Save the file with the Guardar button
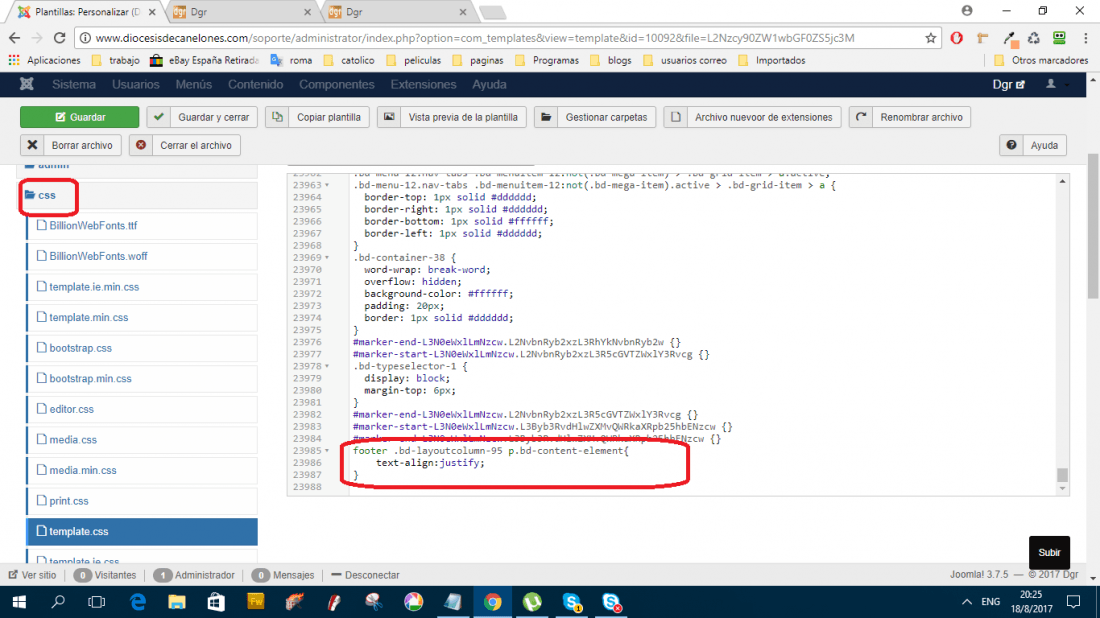Screen dimensions: 1100x618 (79, 117)
